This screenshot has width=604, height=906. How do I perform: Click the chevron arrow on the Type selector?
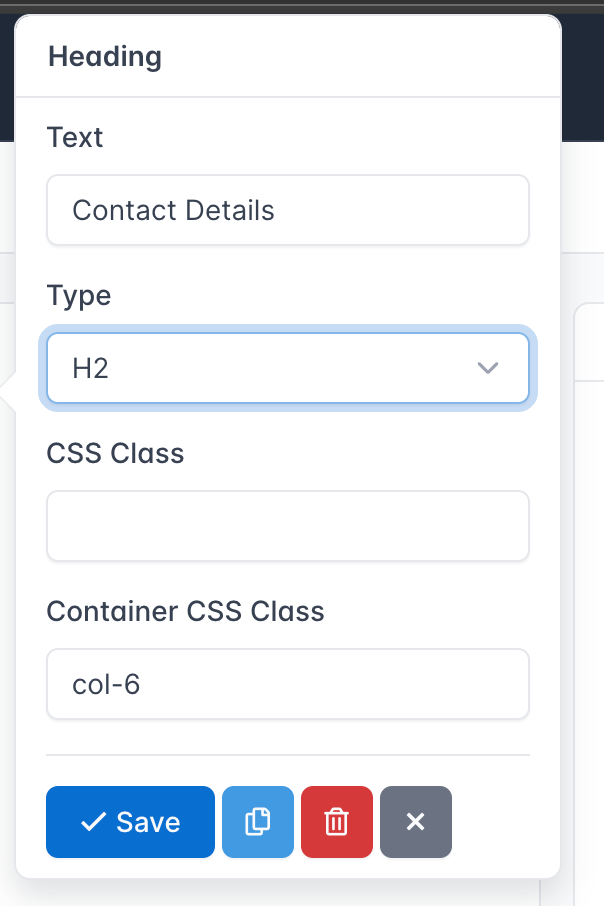pyautogui.click(x=488, y=368)
